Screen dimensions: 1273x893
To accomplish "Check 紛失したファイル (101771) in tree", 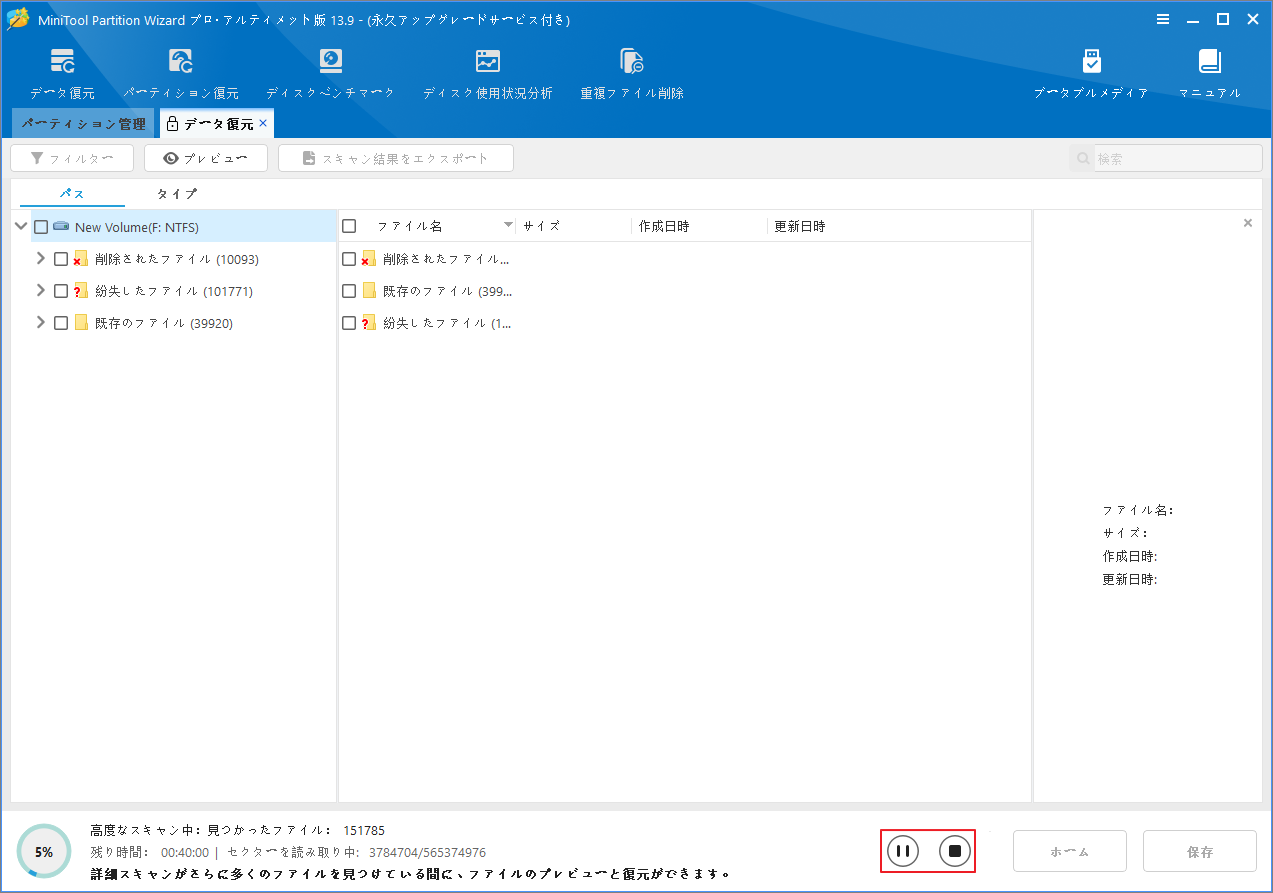I will pyautogui.click(x=61, y=291).
